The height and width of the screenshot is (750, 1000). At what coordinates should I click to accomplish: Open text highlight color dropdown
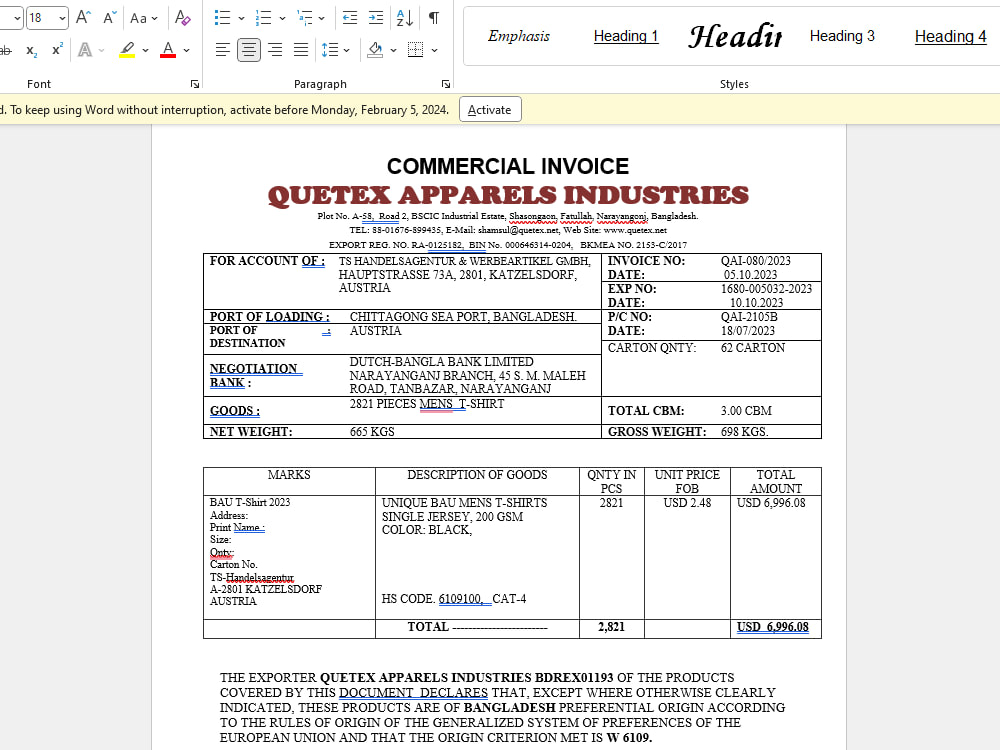(x=145, y=50)
